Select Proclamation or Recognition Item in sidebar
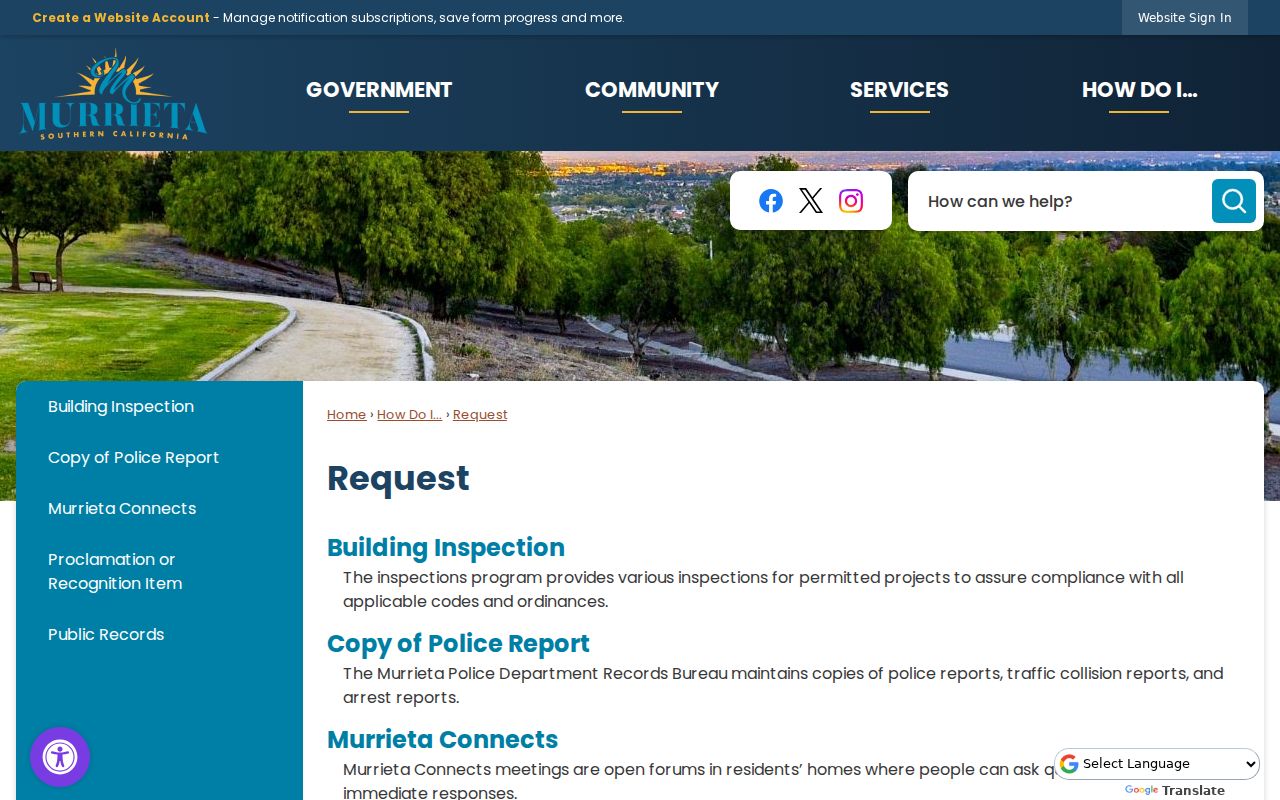Screen dimensions: 1280x800 point(159,572)
